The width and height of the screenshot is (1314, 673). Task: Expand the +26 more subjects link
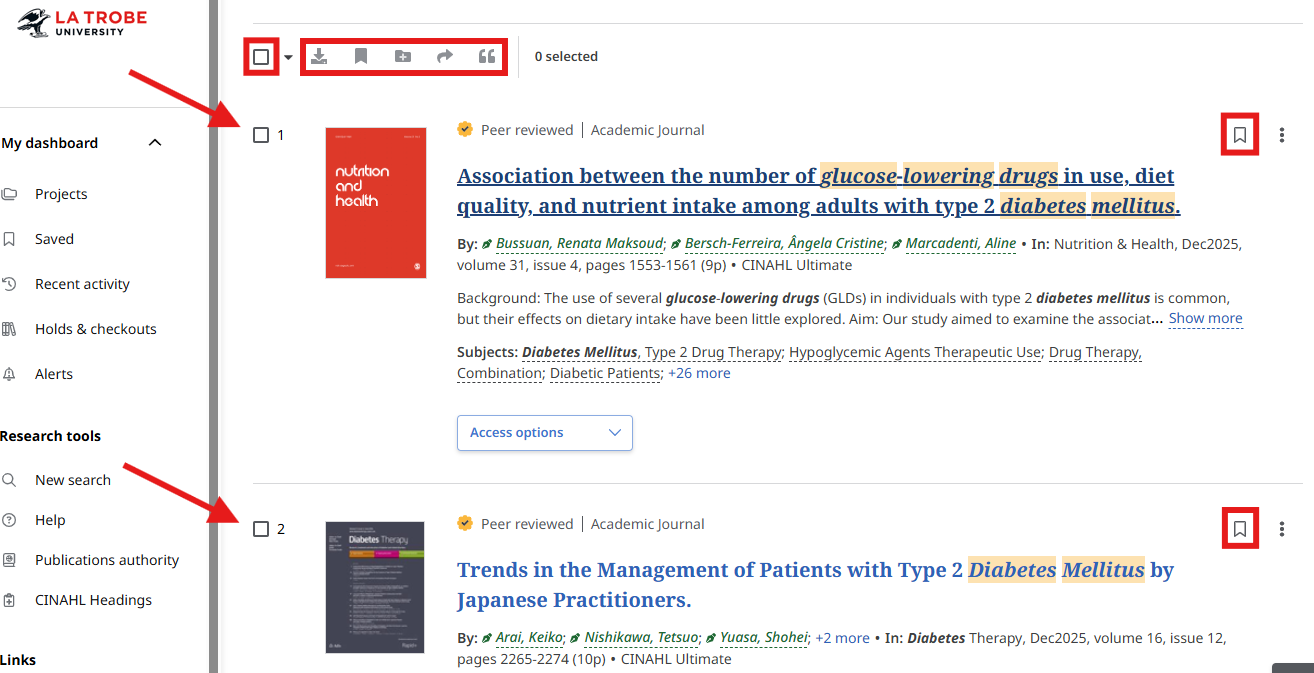tap(699, 373)
